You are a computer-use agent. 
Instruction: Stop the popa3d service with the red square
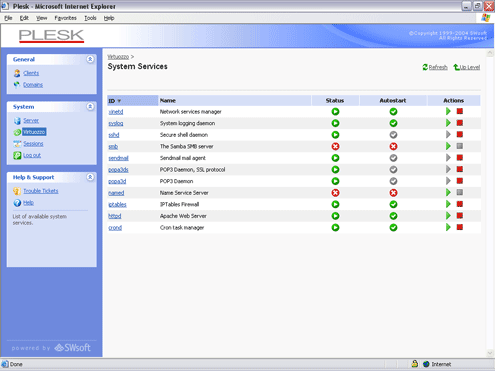tap(460, 181)
